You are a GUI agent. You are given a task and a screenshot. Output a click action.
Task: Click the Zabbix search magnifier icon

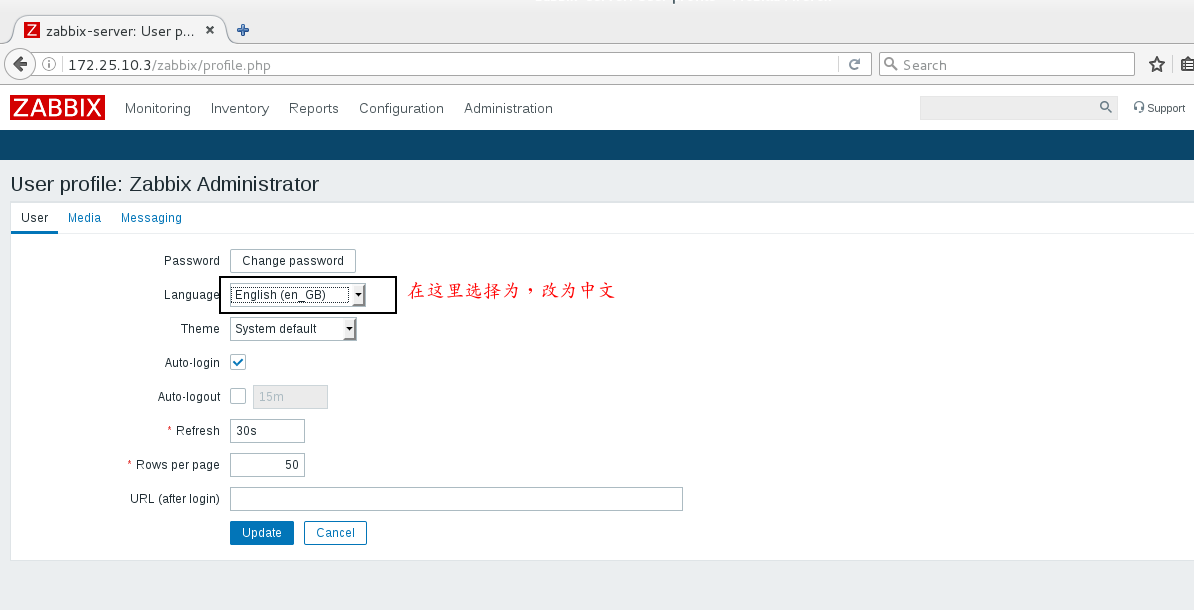tap(1106, 107)
